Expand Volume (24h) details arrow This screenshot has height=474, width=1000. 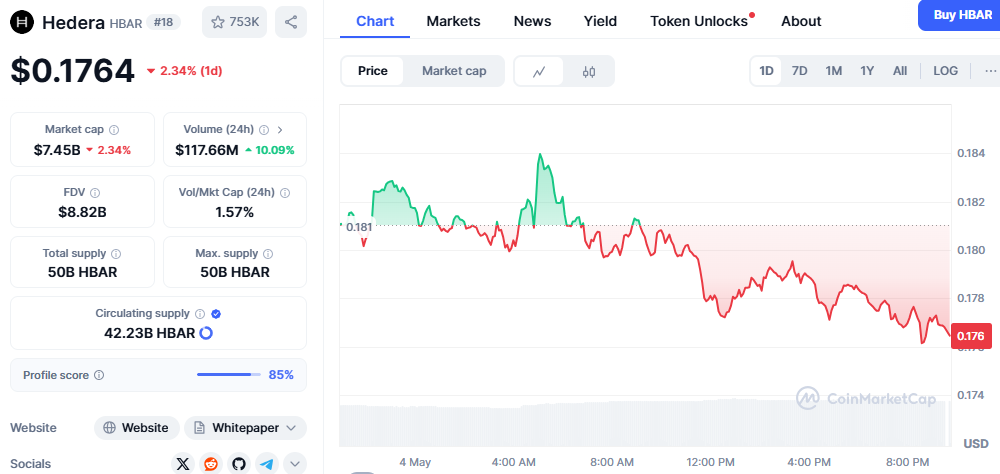280,130
